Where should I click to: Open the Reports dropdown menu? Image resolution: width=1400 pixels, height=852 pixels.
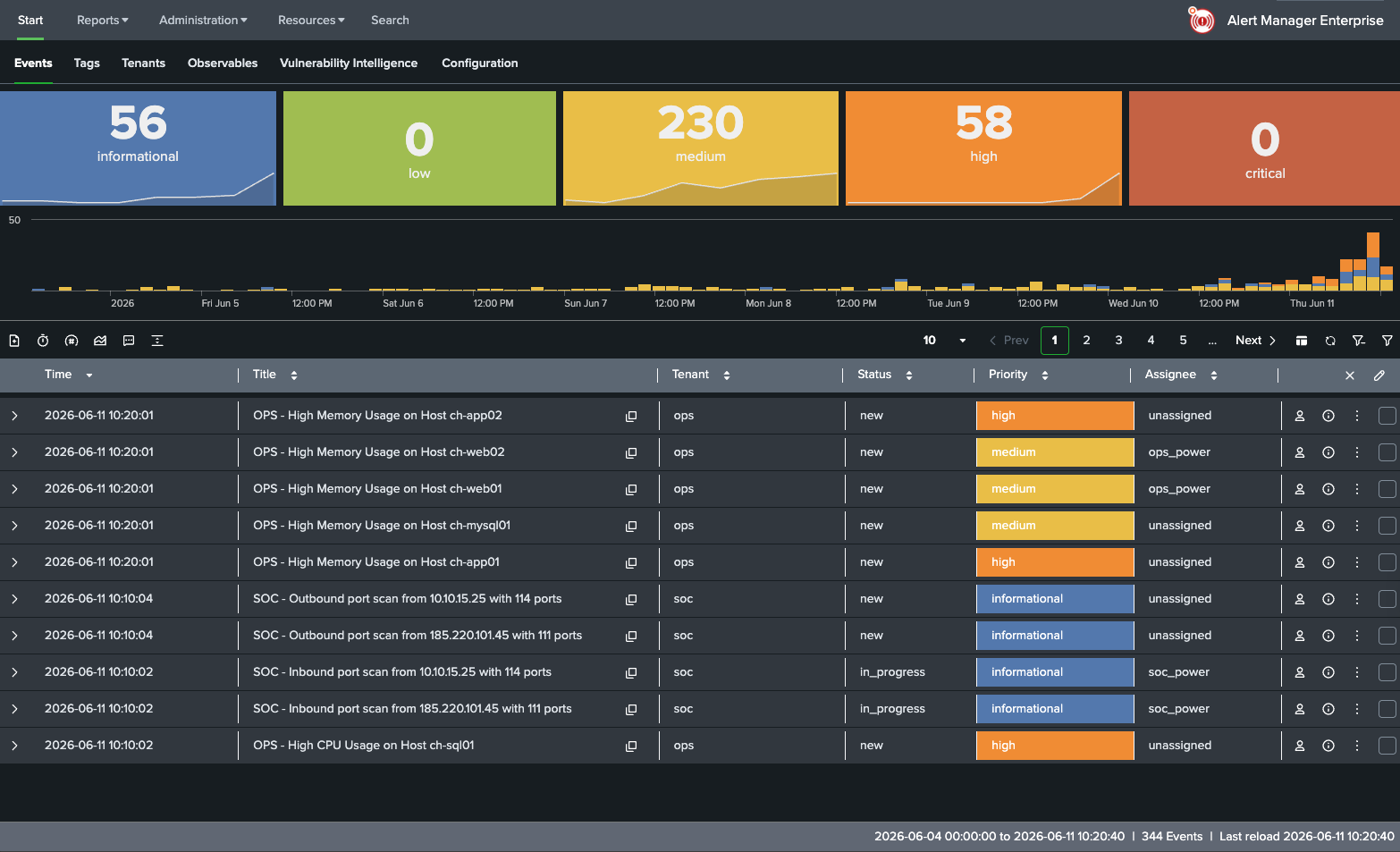click(103, 20)
